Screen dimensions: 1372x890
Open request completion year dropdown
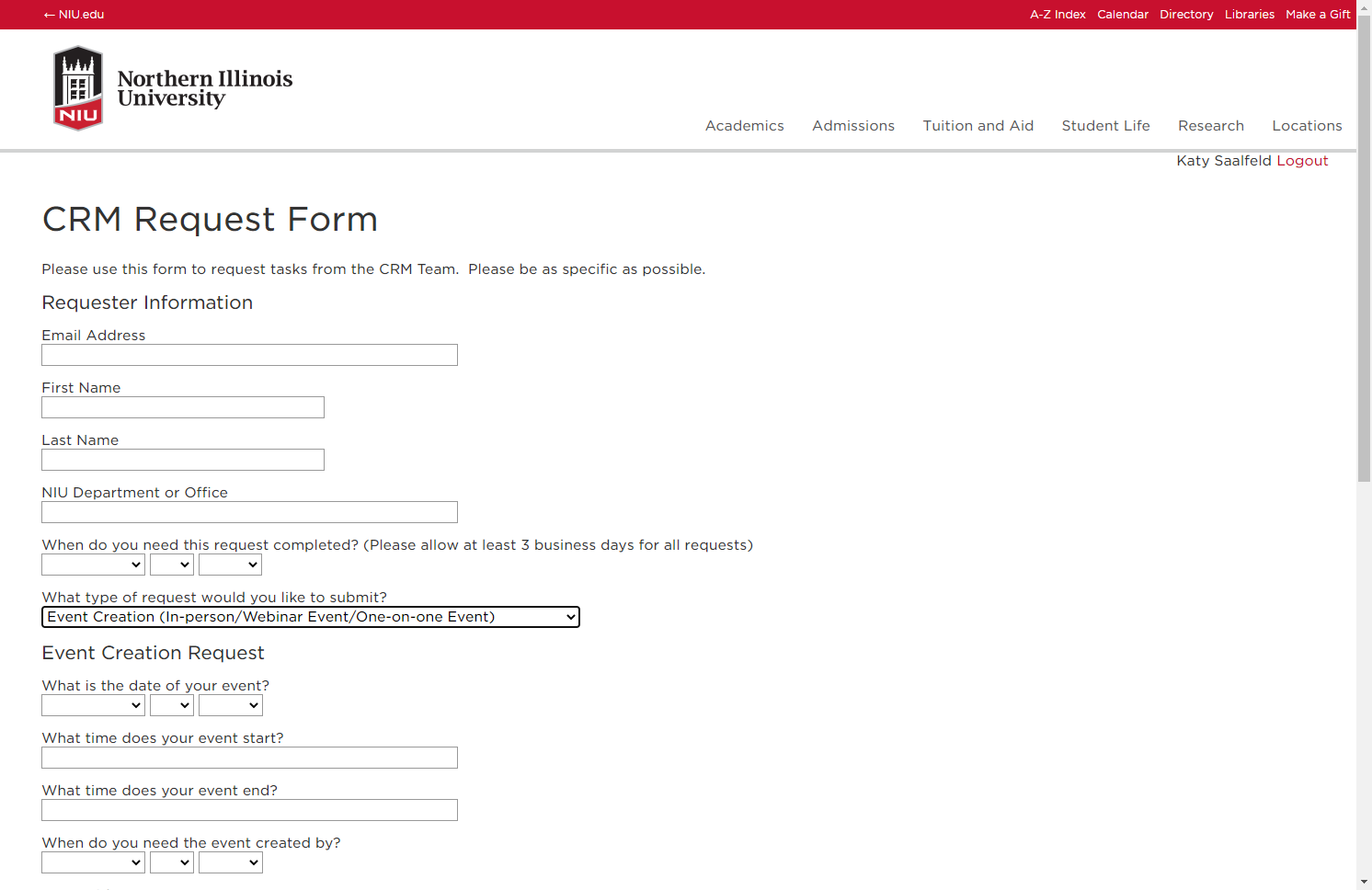click(231, 565)
